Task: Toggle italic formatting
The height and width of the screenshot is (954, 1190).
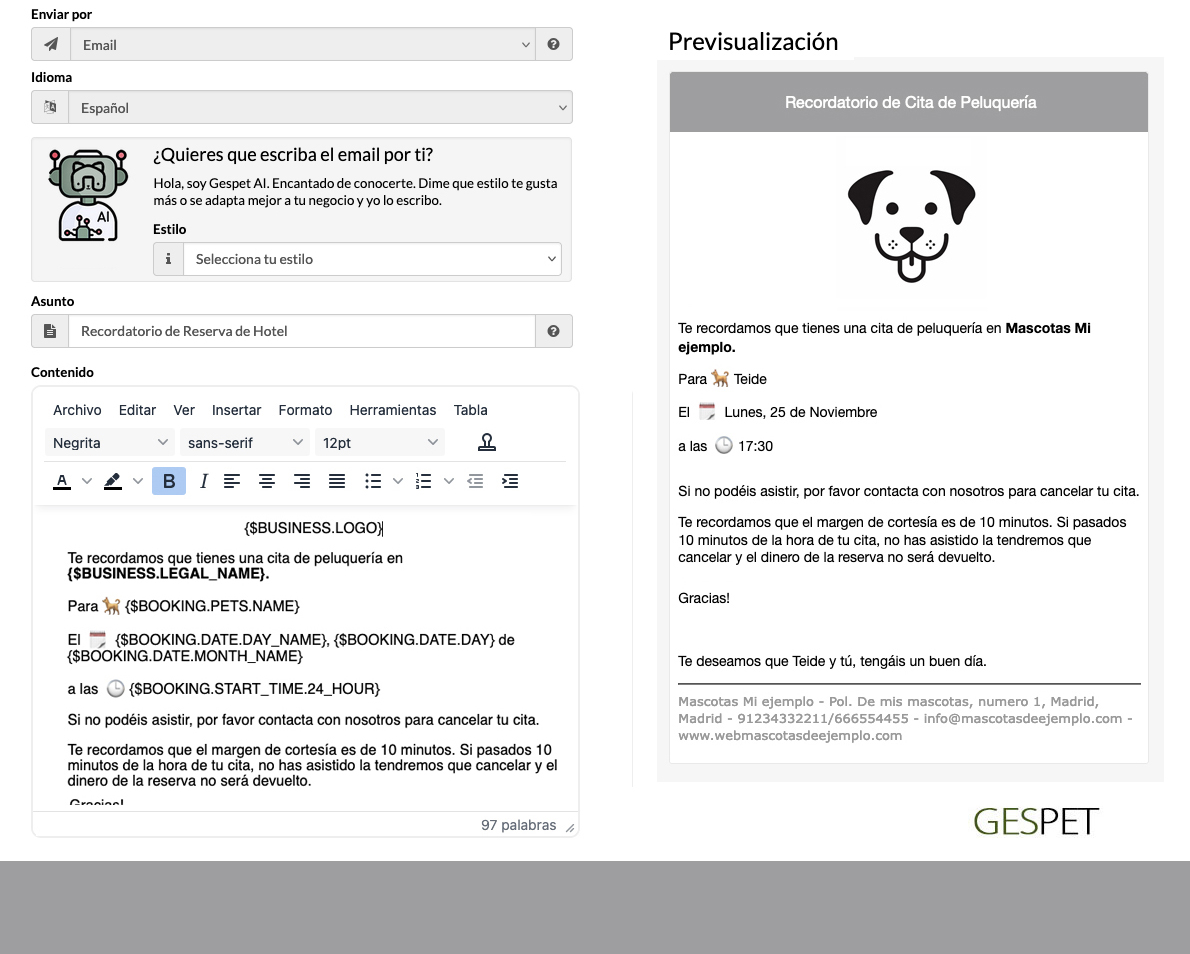Action: tap(204, 481)
